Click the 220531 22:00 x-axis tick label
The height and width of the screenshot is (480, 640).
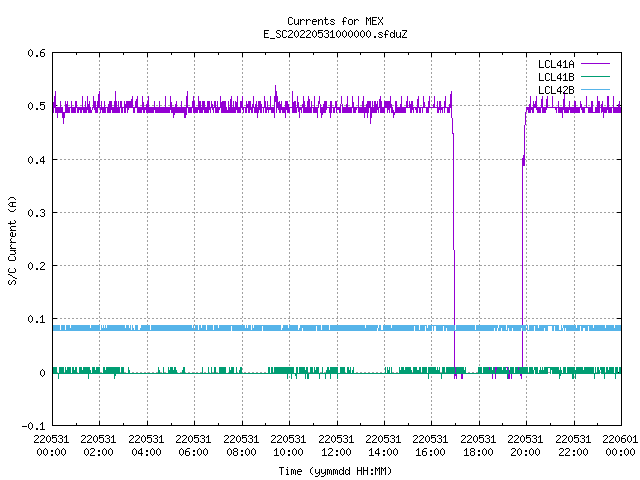click(573, 446)
